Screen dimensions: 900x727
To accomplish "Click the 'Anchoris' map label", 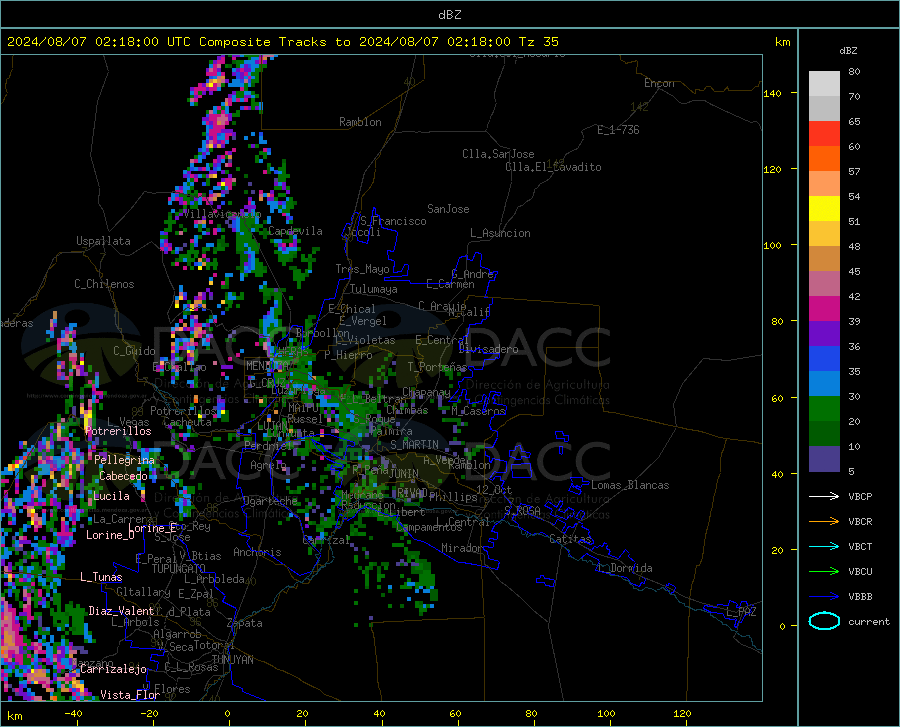I will (257, 552).
